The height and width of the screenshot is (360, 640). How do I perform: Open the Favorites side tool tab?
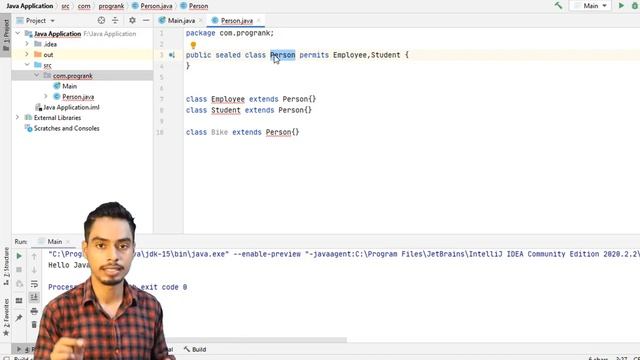point(6,318)
